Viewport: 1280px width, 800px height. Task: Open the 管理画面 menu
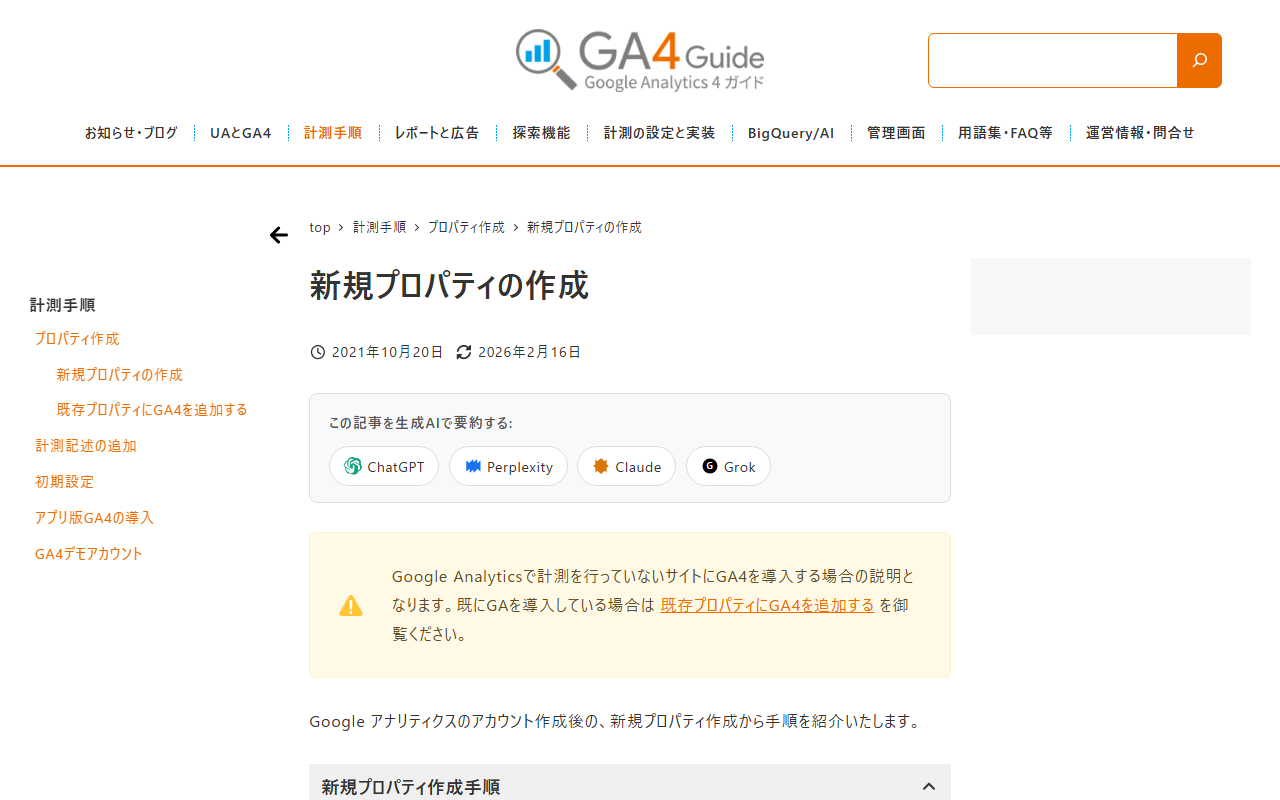tap(896, 132)
